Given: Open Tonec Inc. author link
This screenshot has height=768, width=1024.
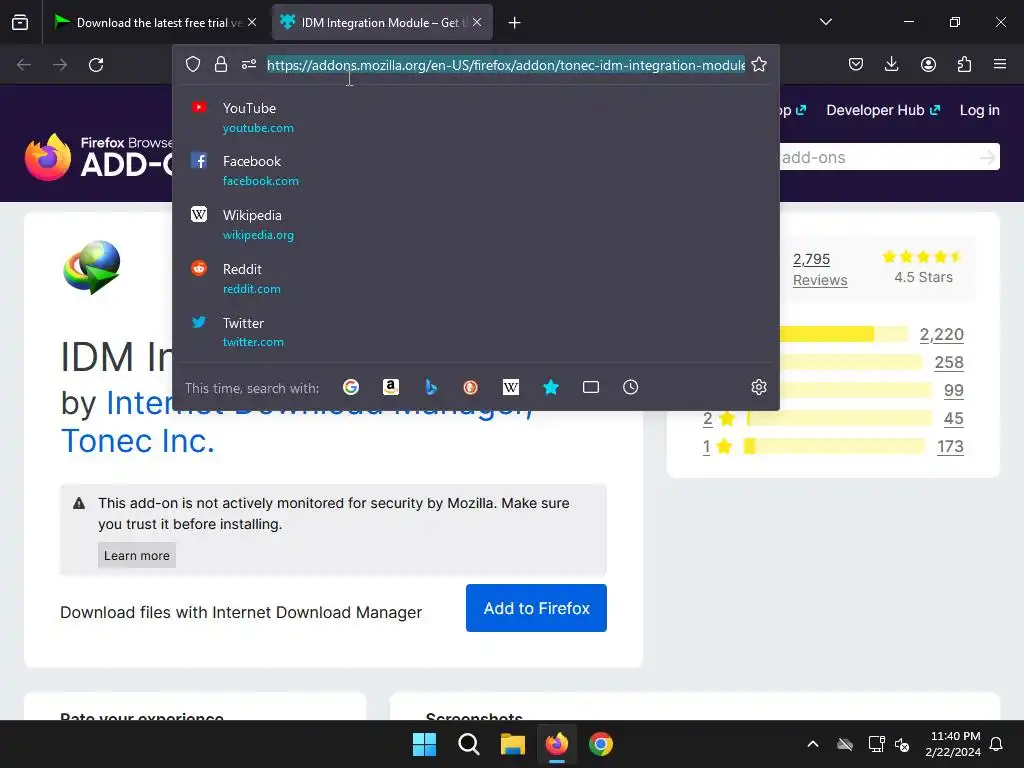Looking at the screenshot, I should pyautogui.click(x=138, y=441).
